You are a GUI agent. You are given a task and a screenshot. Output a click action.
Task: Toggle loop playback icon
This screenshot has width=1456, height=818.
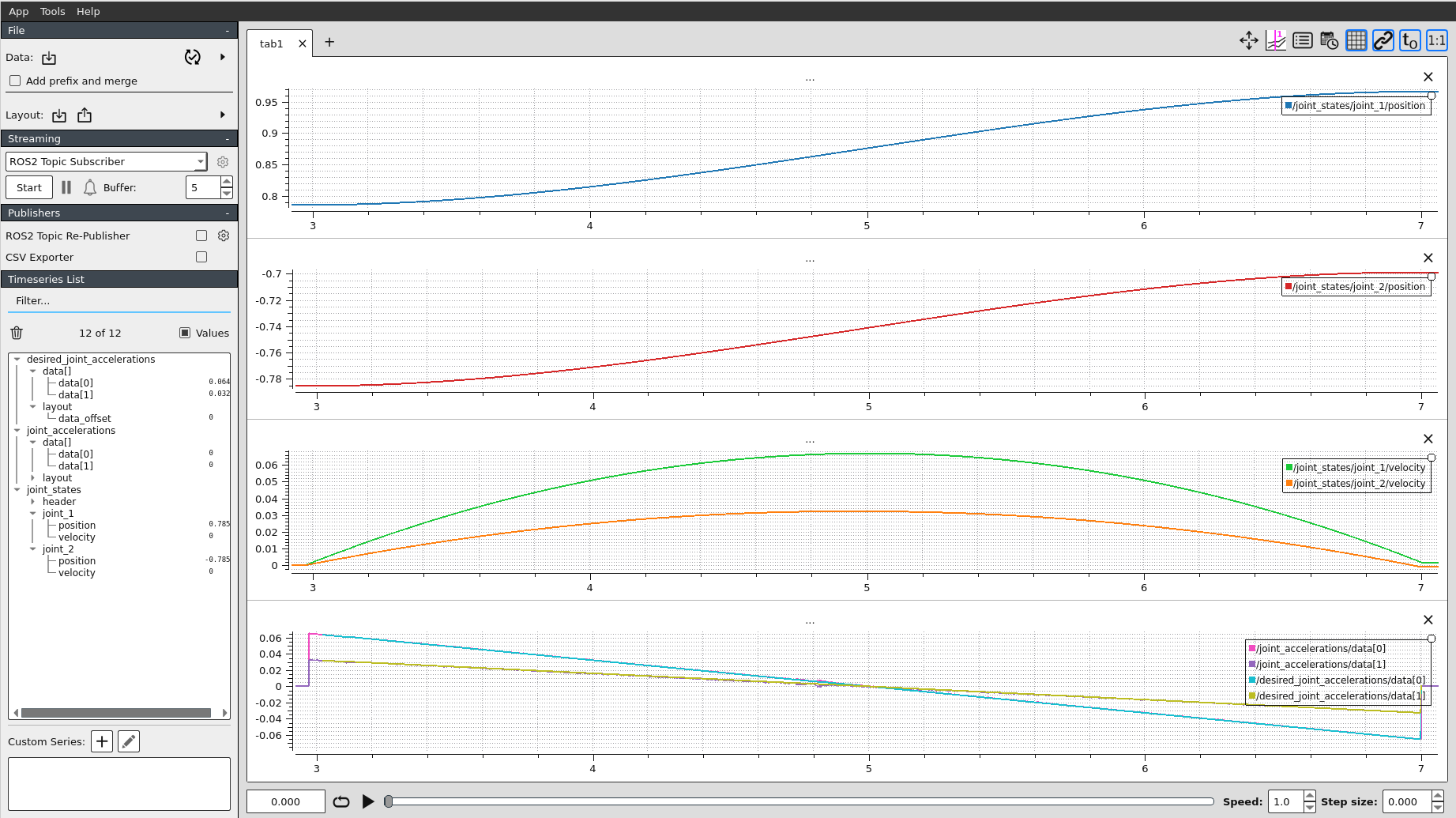pos(341,801)
